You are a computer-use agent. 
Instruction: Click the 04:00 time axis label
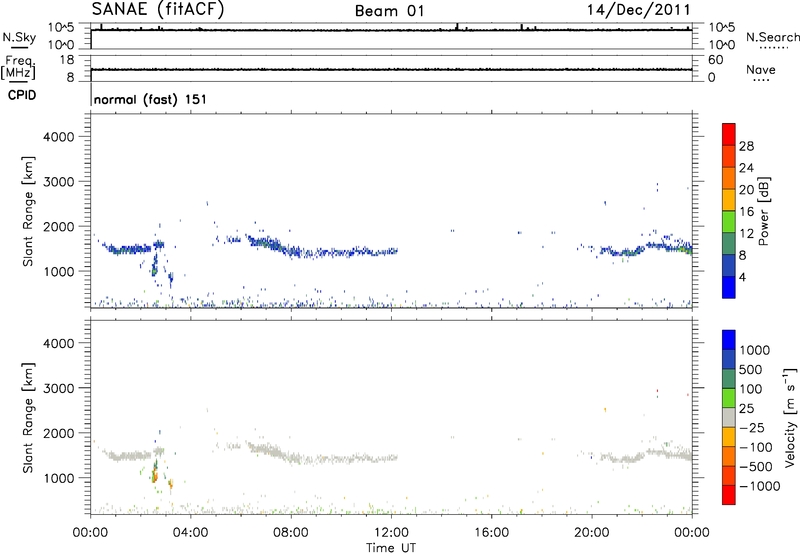tap(191, 533)
